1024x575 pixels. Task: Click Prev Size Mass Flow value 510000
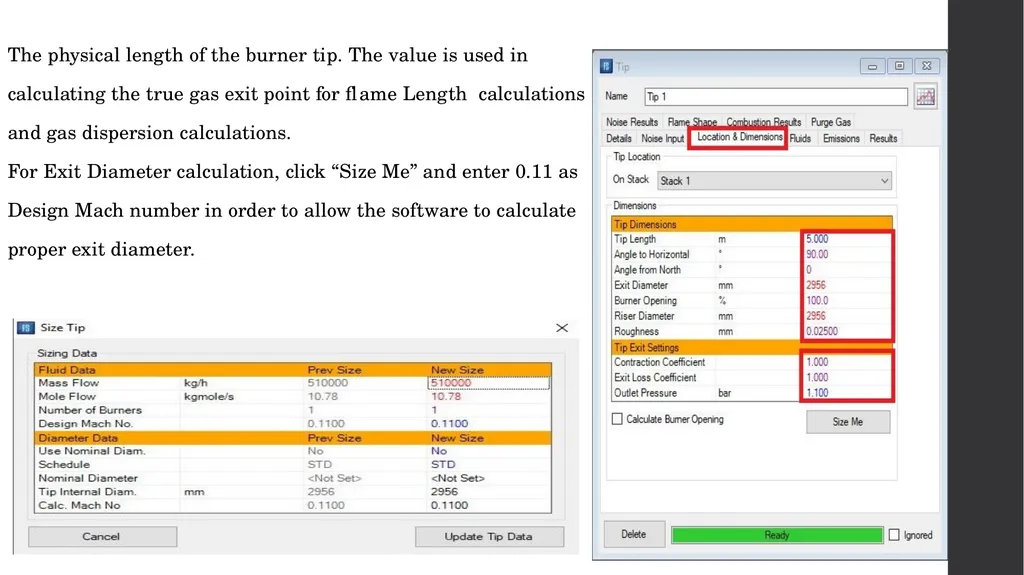[x=328, y=383]
